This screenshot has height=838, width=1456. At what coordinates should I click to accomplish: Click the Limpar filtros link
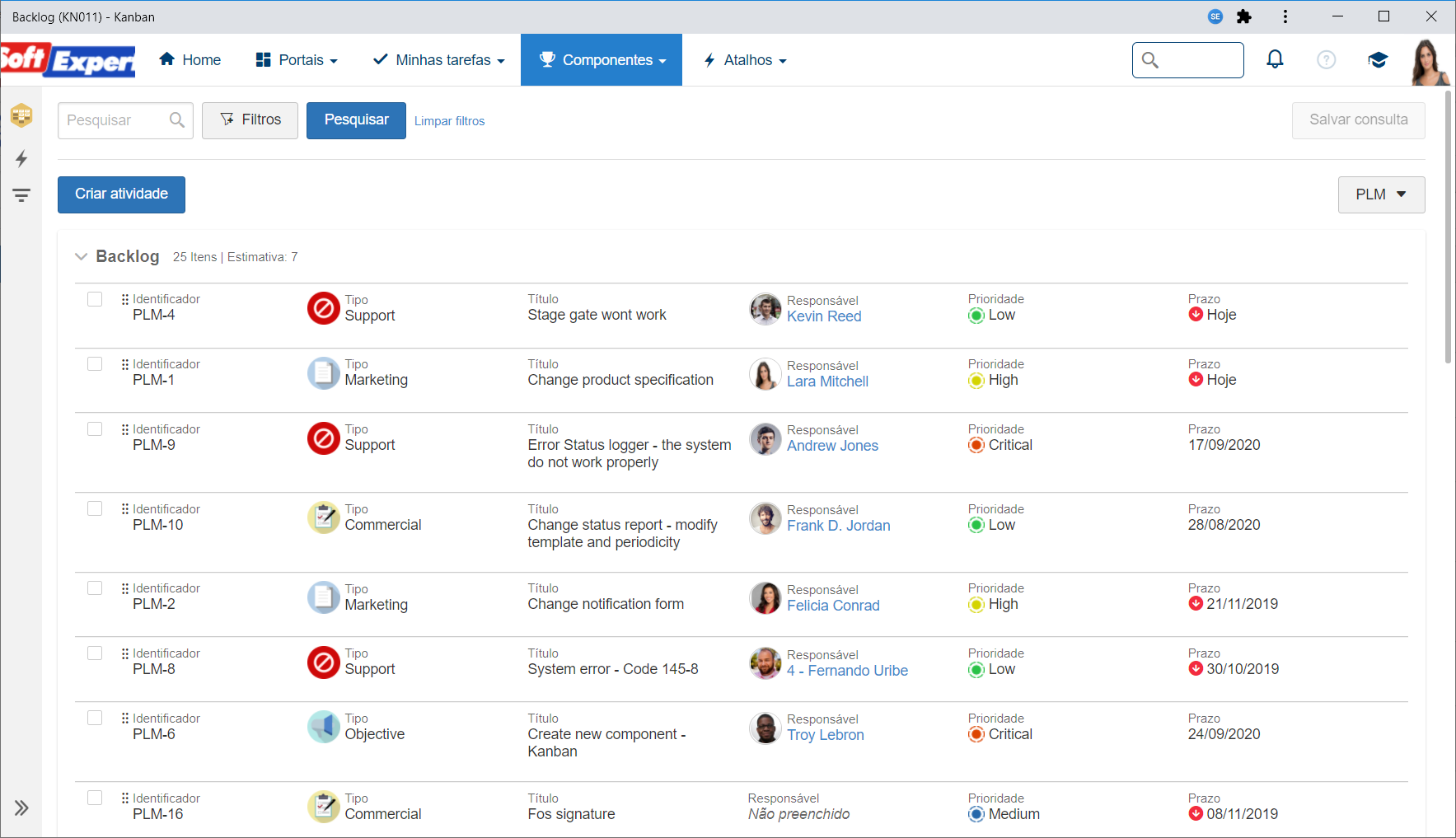[x=449, y=121]
